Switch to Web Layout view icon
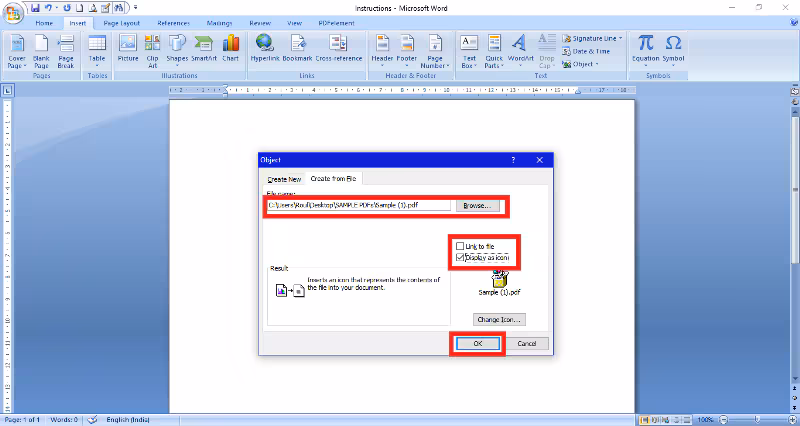 663,420
